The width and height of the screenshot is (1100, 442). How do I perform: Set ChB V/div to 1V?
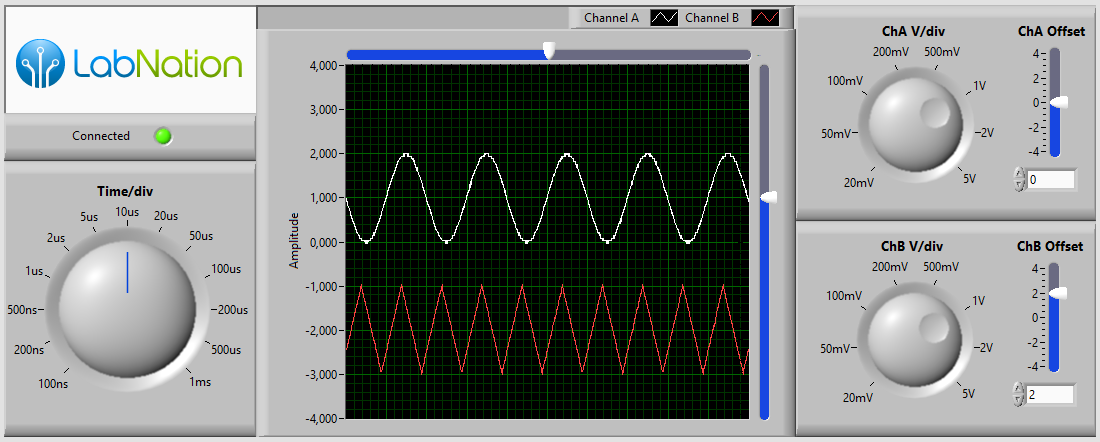[x=978, y=300]
